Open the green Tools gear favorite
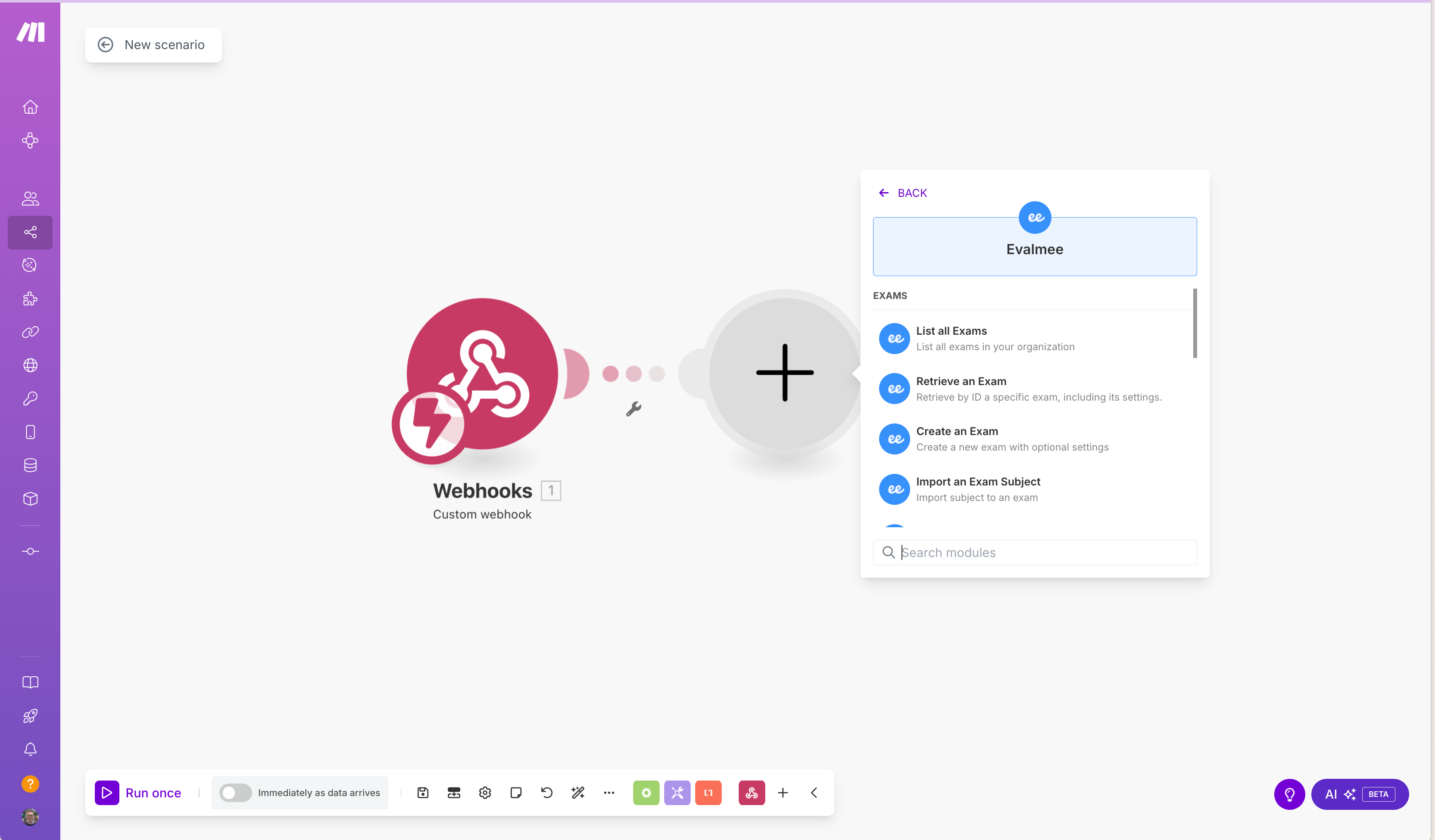This screenshot has width=1435, height=840. pyautogui.click(x=646, y=793)
